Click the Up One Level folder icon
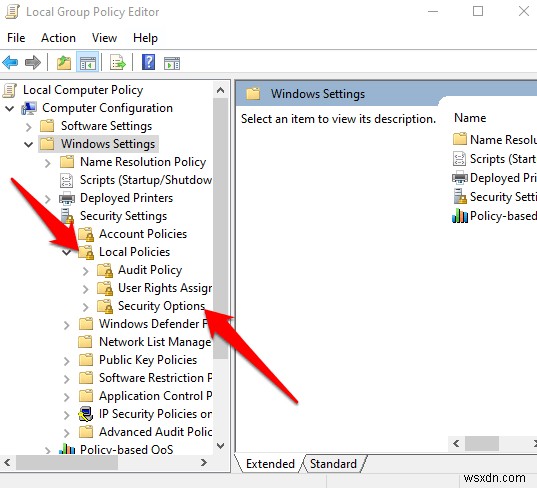The image size is (537, 488). (x=64, y=63)
